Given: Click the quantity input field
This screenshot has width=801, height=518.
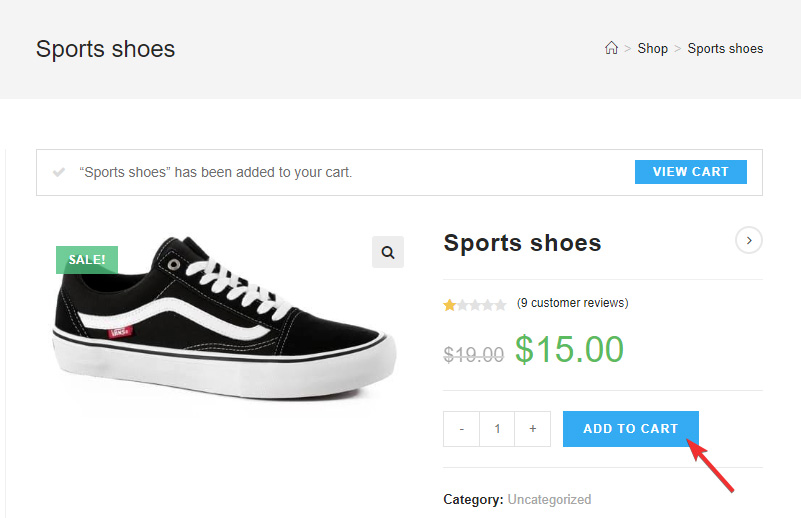Looking at the screenshot, I should (497, 429).
